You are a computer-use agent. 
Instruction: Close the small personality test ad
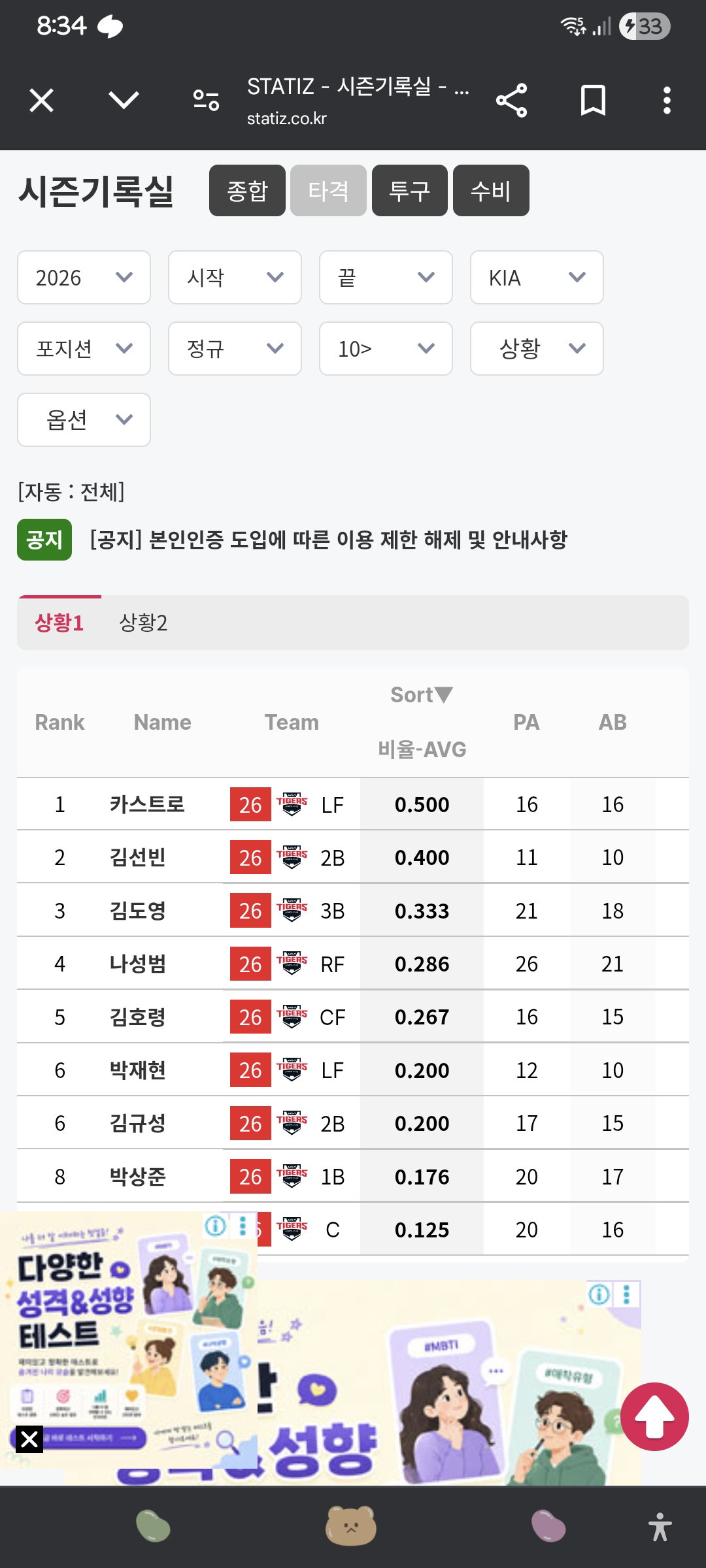(29, 1439)
